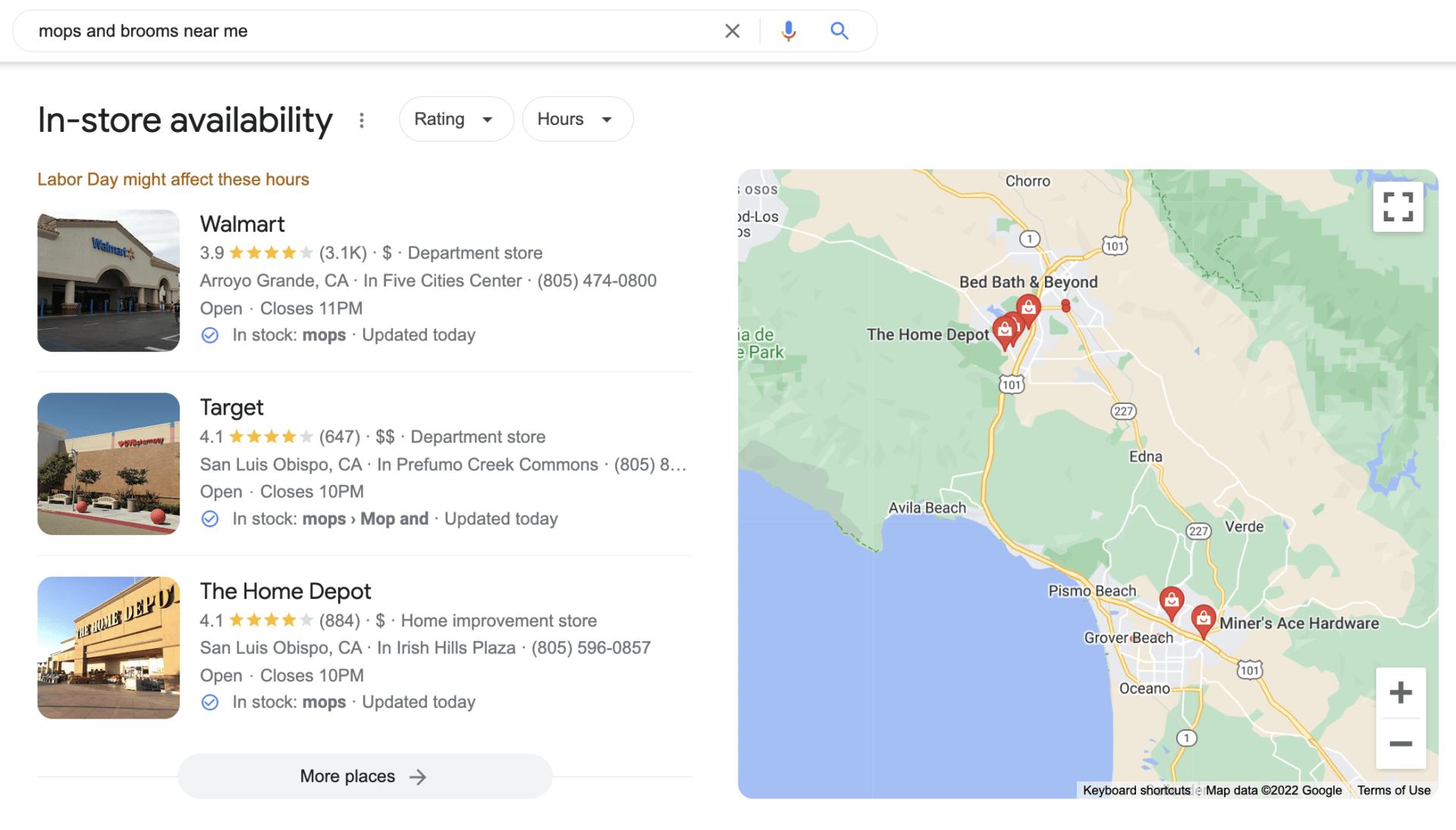Click The Home Depot map pin
The image size is (1456, 830).
tap(1005, 333)
